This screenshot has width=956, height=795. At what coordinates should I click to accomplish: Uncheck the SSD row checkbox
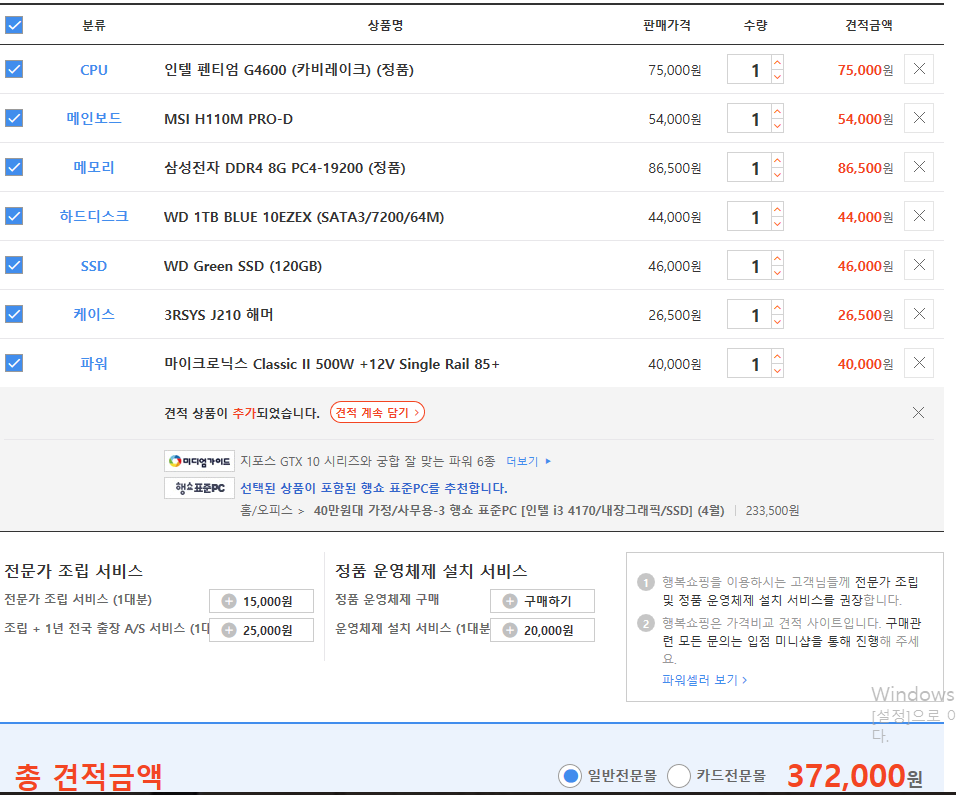14,265
